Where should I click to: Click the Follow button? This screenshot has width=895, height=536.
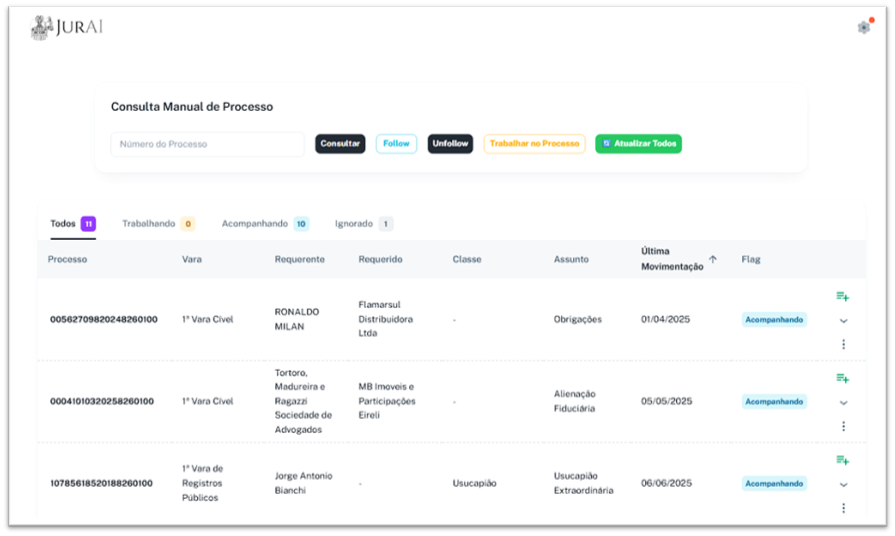(396, 144)
